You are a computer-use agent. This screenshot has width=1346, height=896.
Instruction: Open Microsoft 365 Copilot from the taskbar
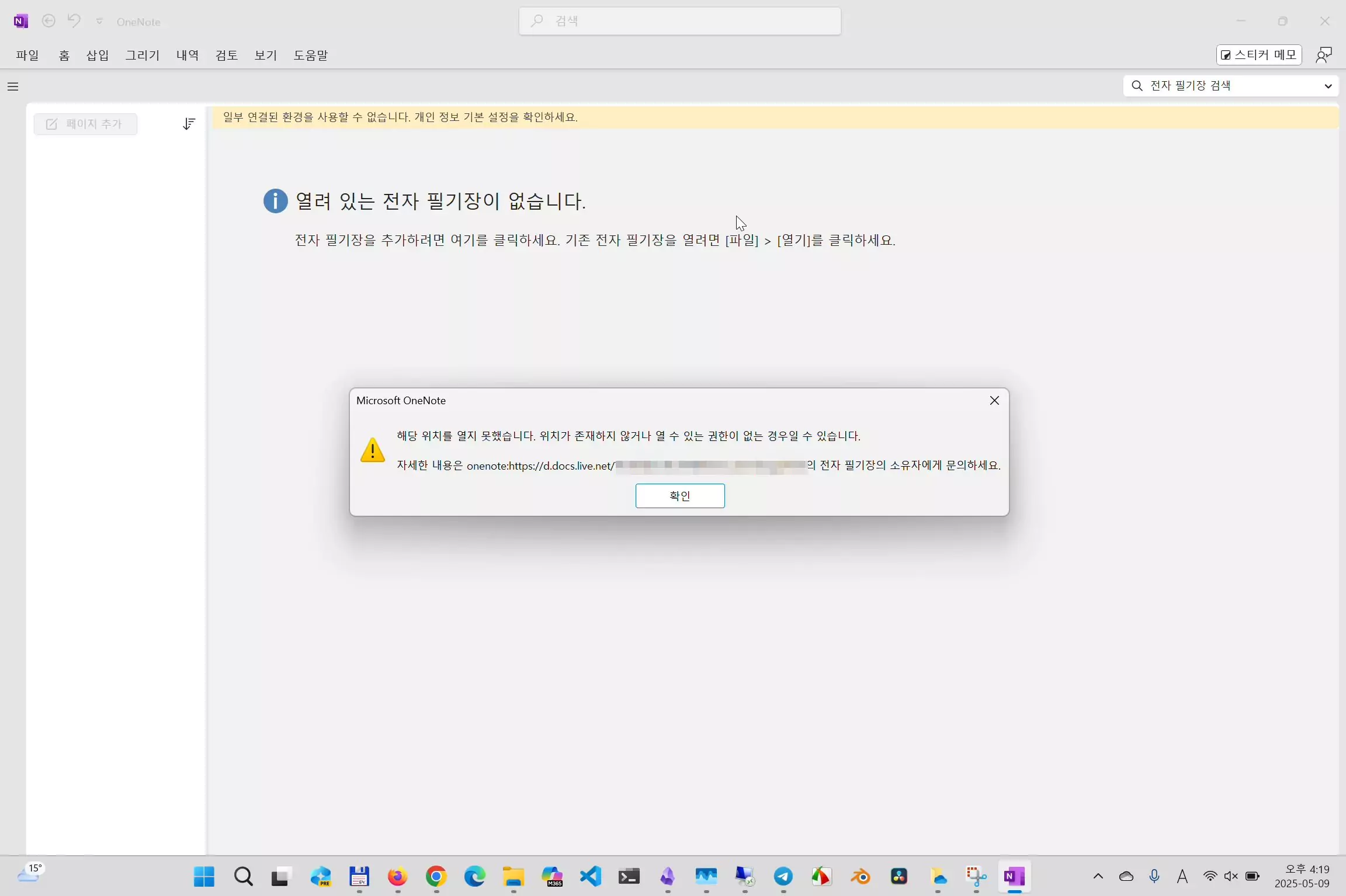point(551,876)
